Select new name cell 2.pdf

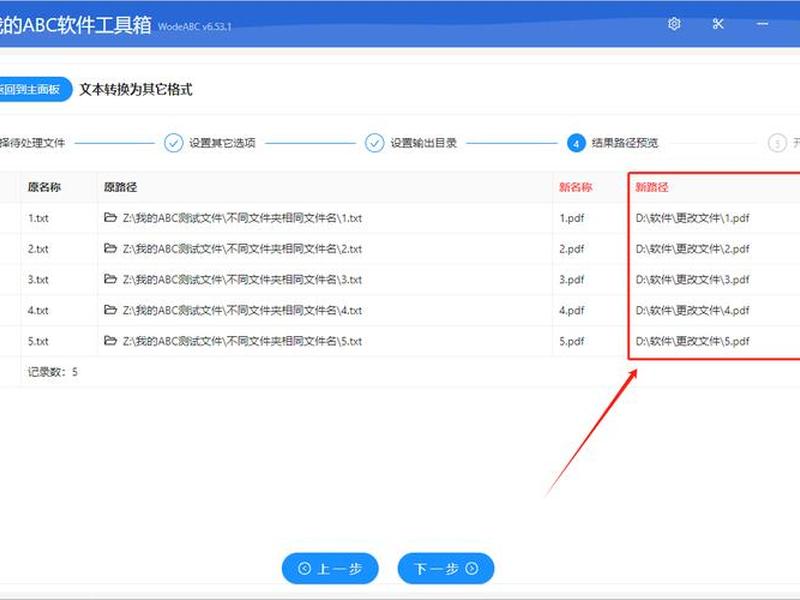572,249
